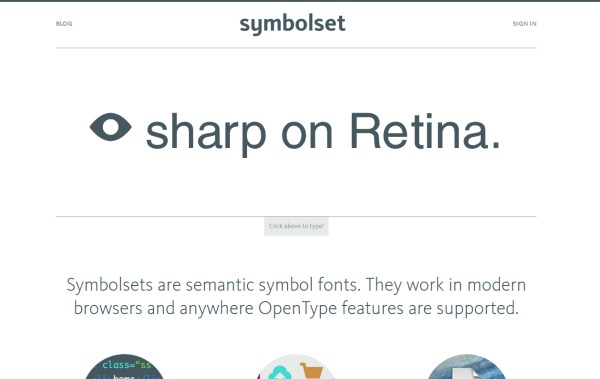This screenshot has width=600, height=379.
Task: Click the word "OpenType" in the tagline
Action: click(298, 309)
